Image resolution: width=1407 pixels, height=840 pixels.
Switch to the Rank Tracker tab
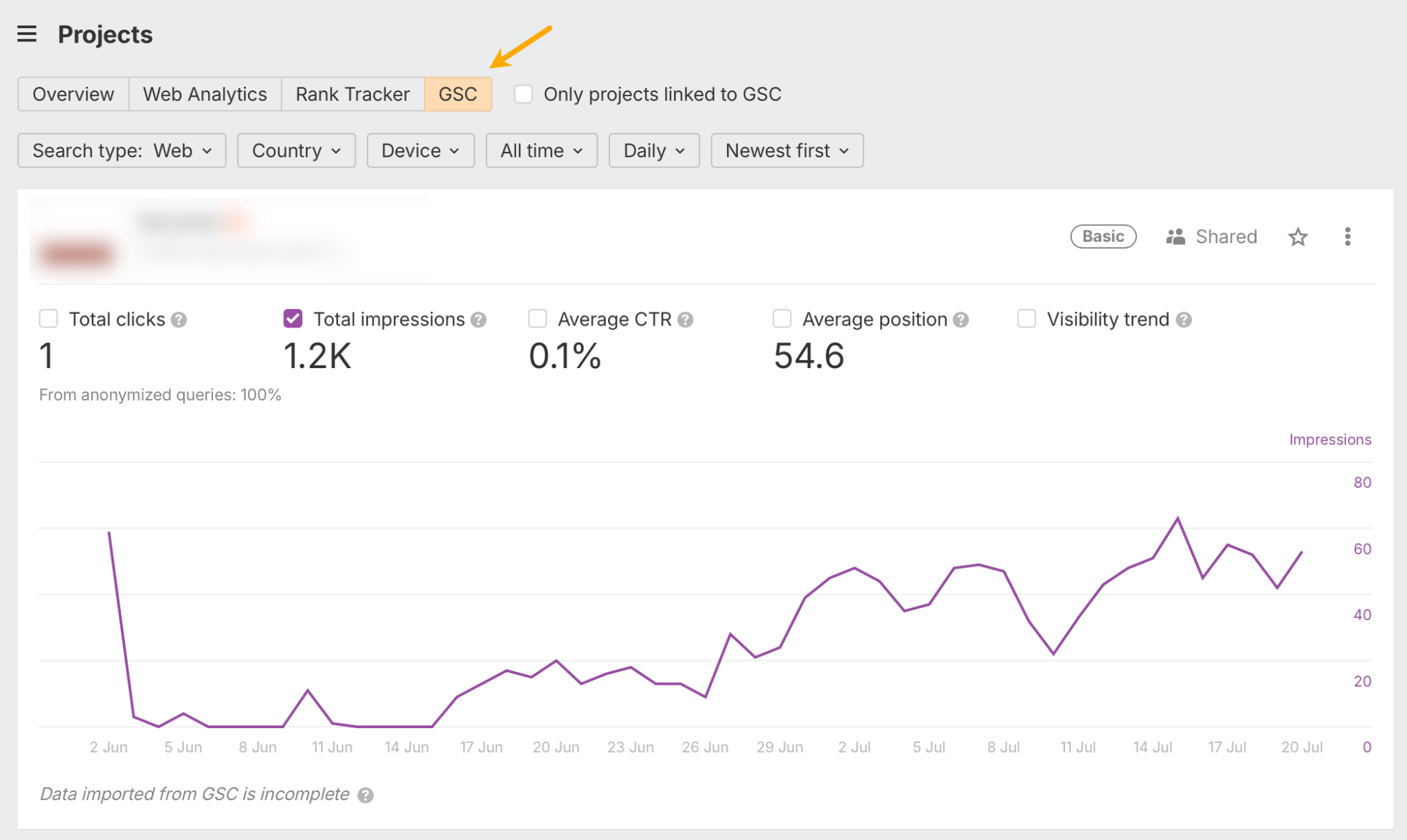[352, 94]
